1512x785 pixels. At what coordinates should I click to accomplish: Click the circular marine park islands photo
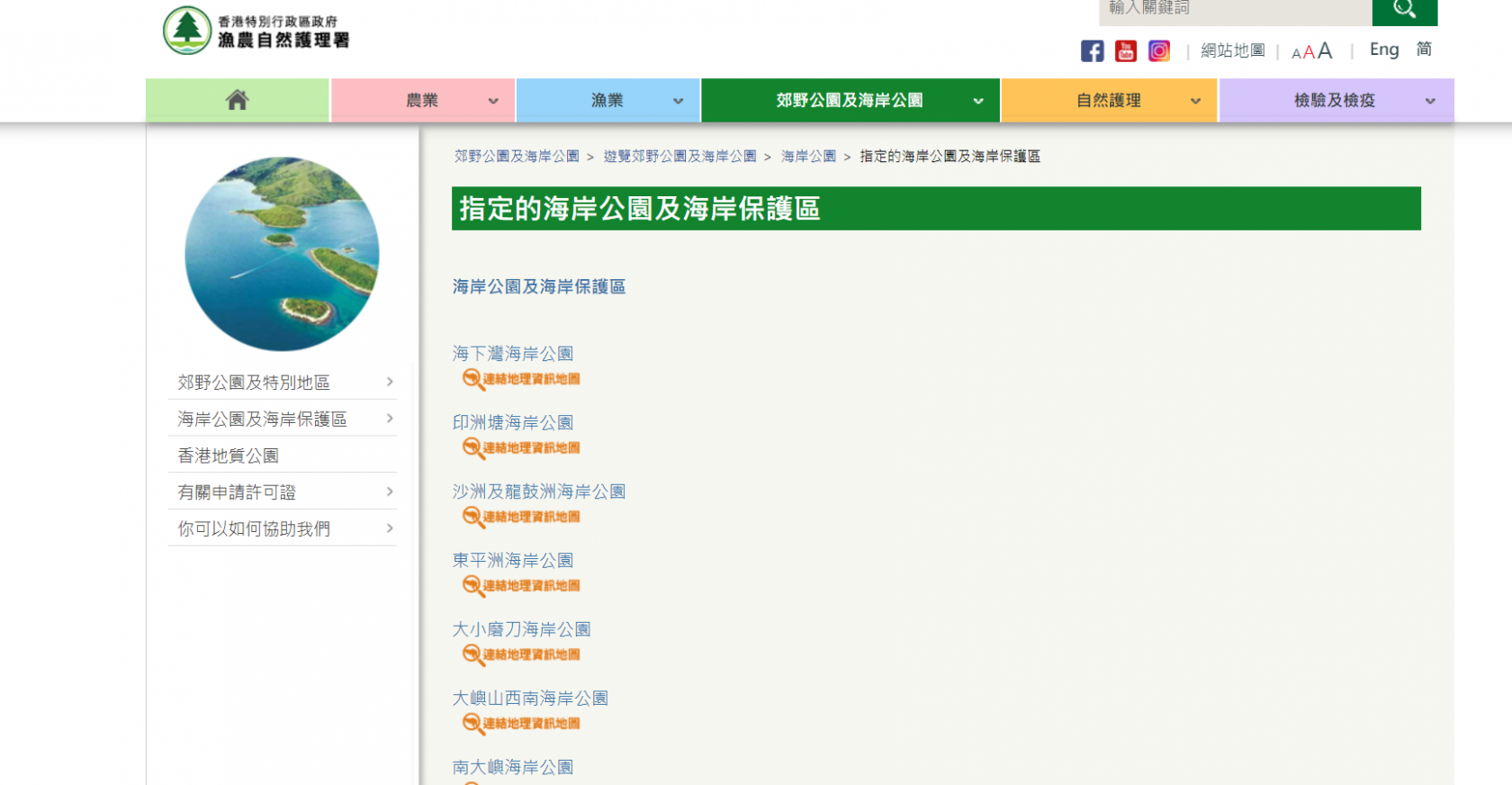(x=282, y=254)
